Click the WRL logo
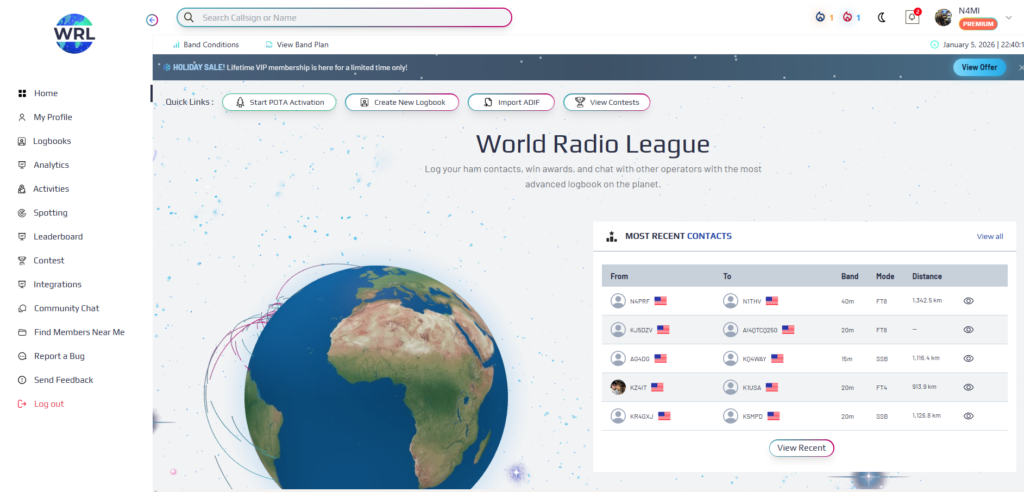1024x492 pixels. (x=75, y=32)
